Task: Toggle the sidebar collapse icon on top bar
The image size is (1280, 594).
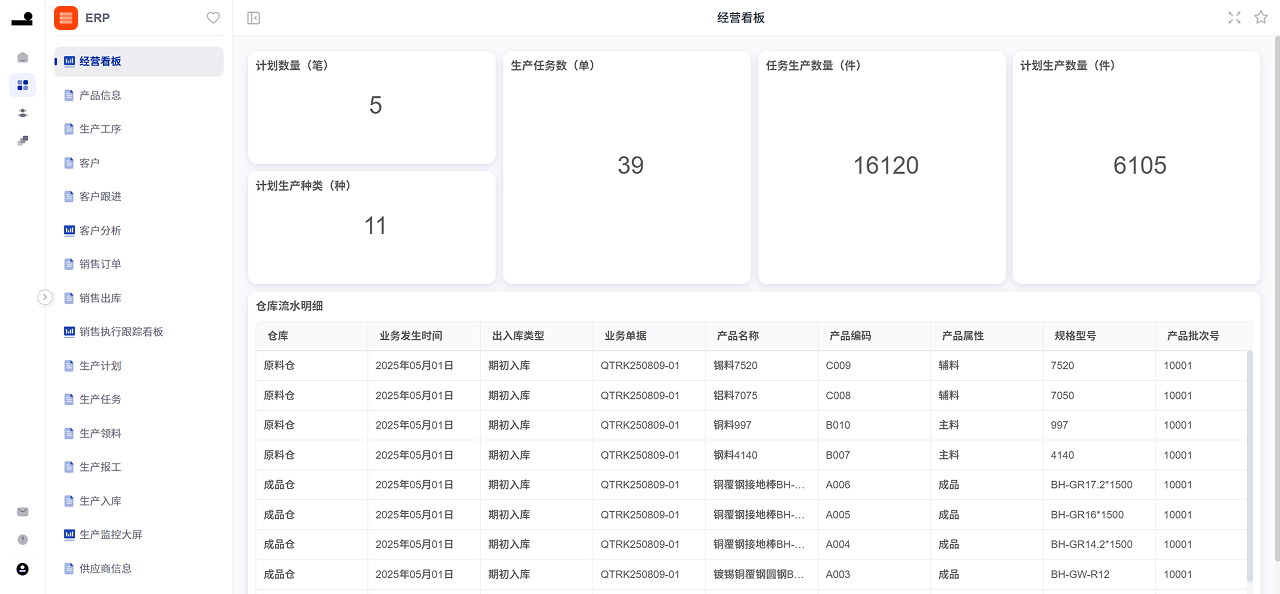Action: 253,17
